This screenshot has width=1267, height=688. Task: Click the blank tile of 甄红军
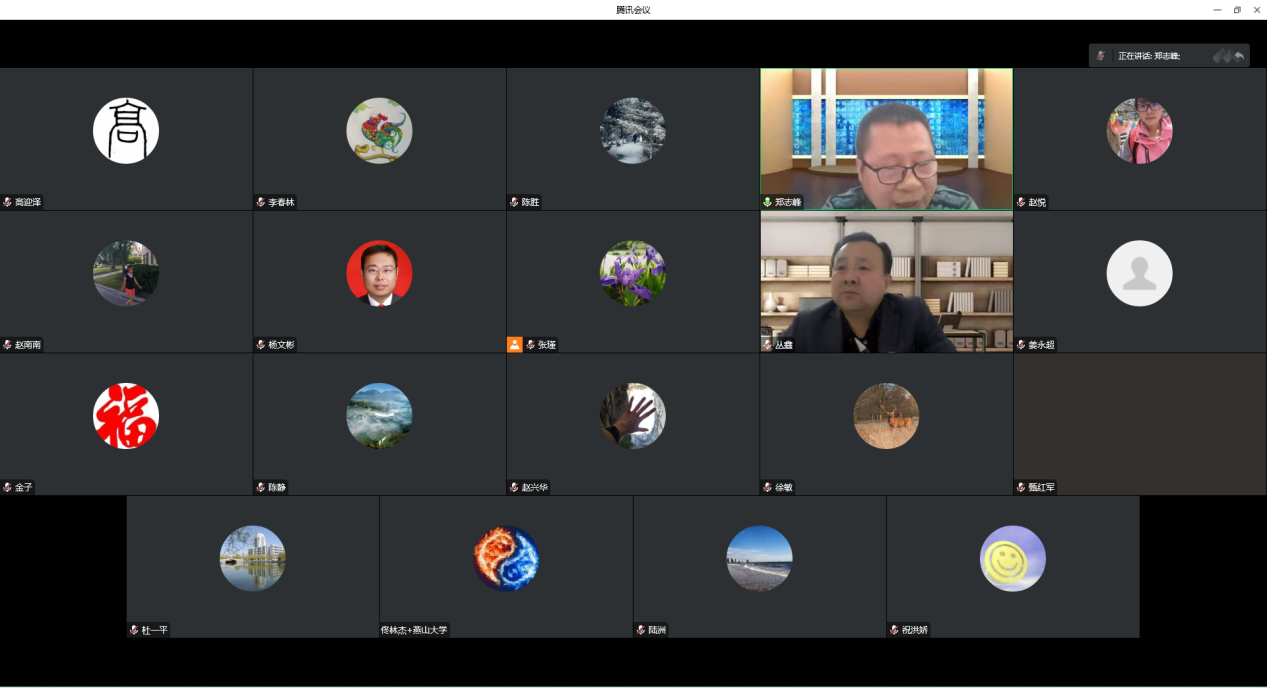[1139, 420]
